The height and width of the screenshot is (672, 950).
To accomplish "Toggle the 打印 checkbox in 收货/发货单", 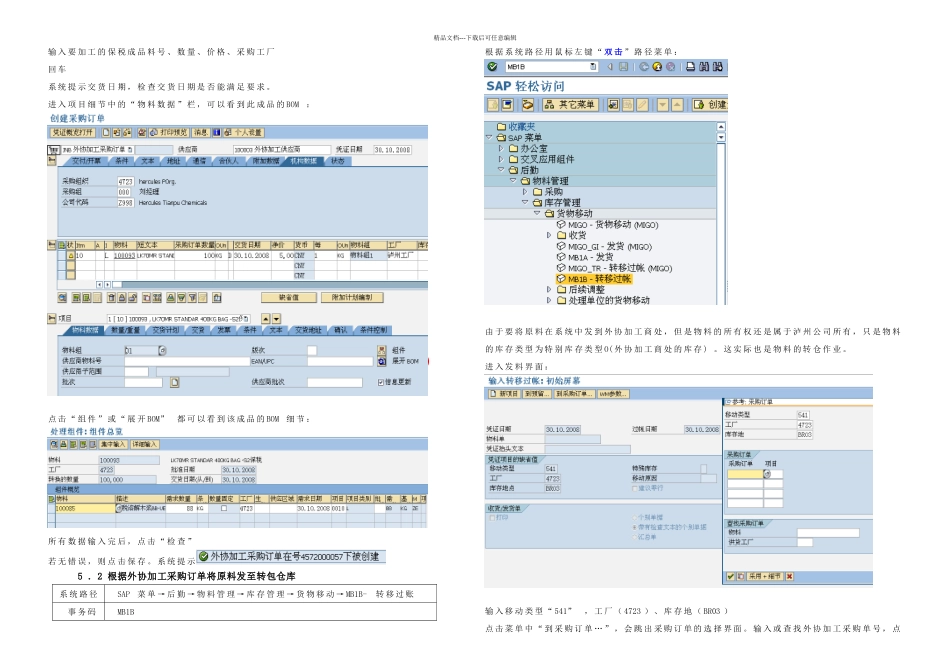I will pyautogui.click(x=491, y=518).
